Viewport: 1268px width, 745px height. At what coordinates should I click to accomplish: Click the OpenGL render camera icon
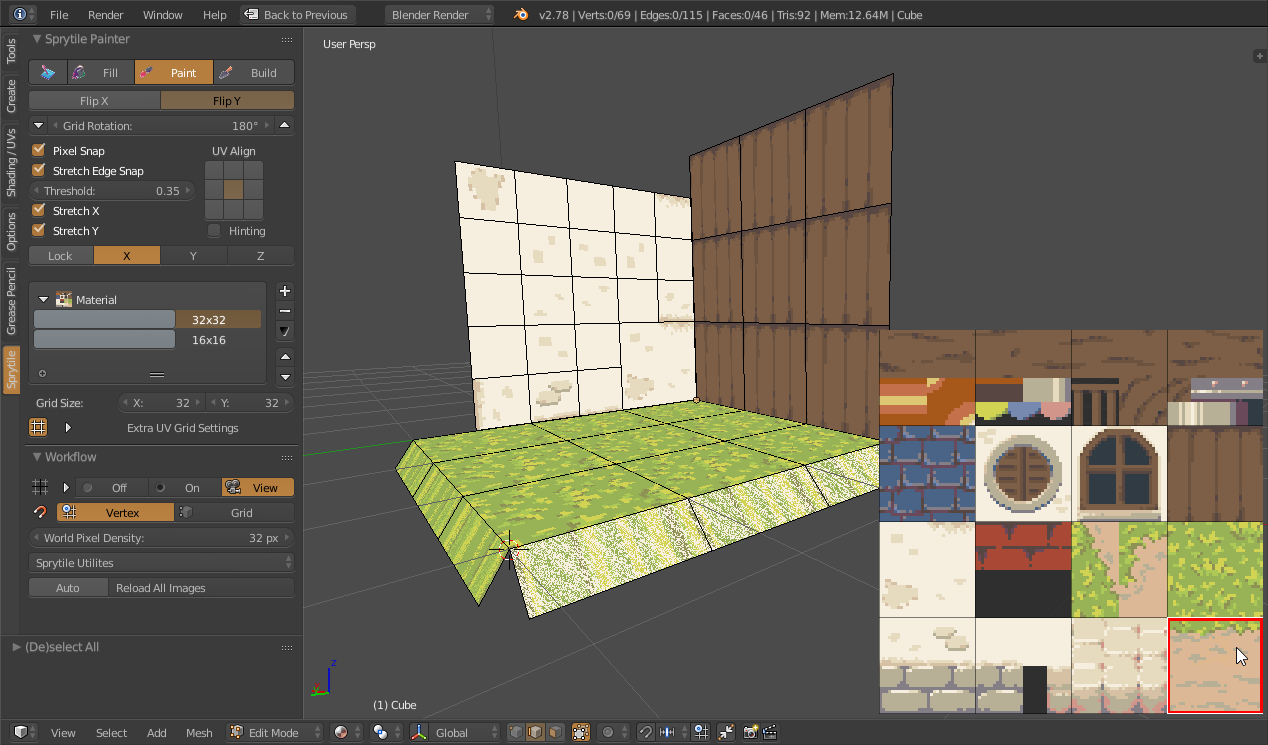(x=750, y=732)
